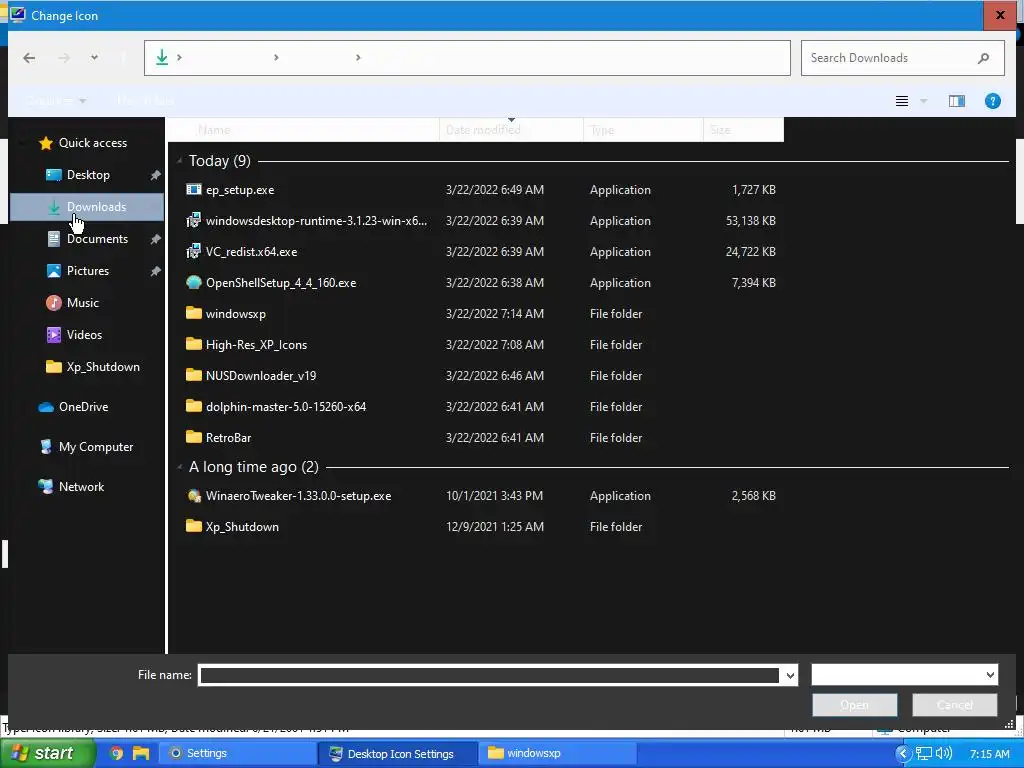Screen dimensions: 1024x768
Task: Go back with the back arrow
Action: [29, 58]
